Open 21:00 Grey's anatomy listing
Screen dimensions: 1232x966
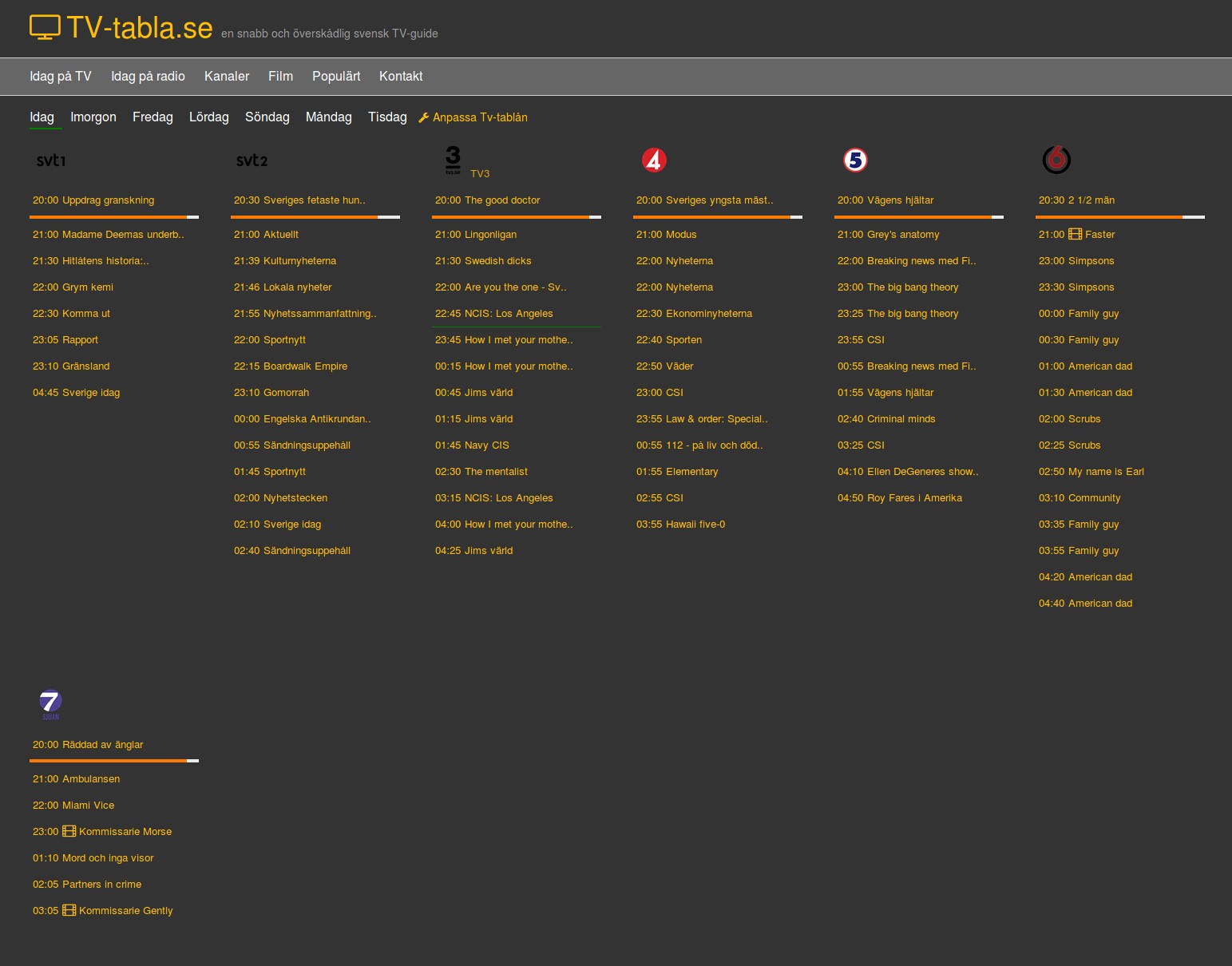point(889,235)
